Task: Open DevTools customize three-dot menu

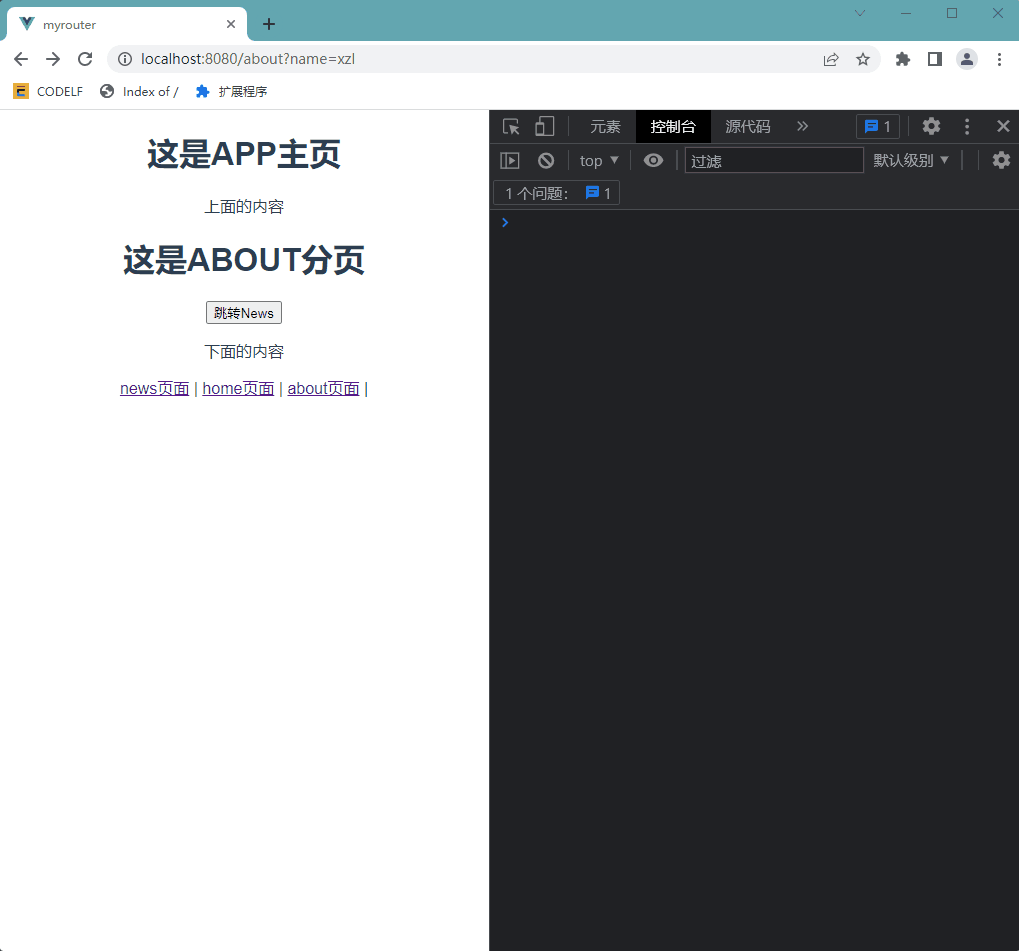Action: click(967, 126)
